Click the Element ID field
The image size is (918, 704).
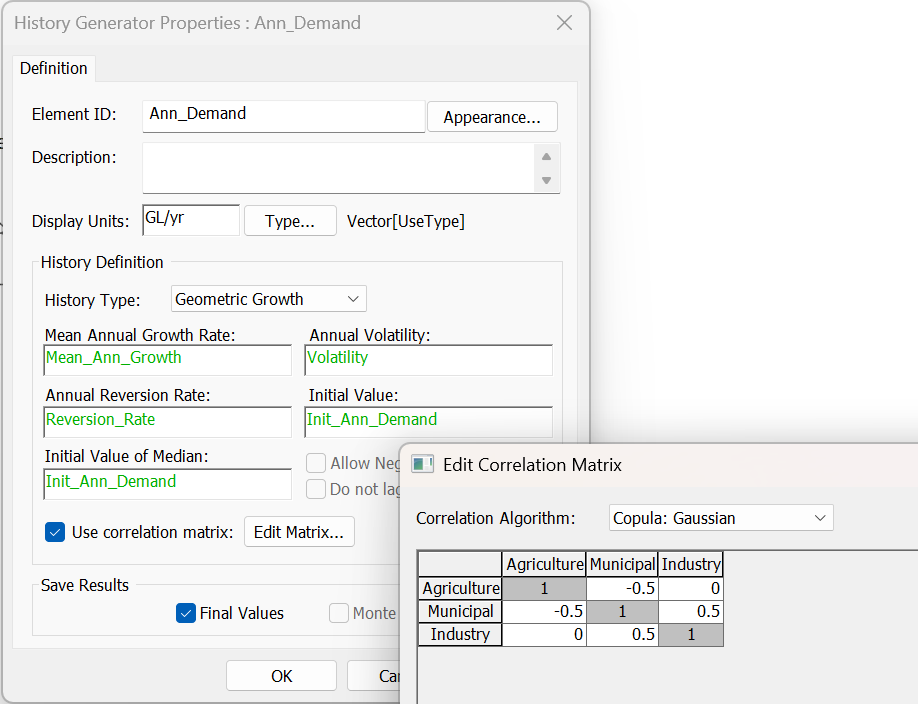pyautogui.click(x=283, y=115)
